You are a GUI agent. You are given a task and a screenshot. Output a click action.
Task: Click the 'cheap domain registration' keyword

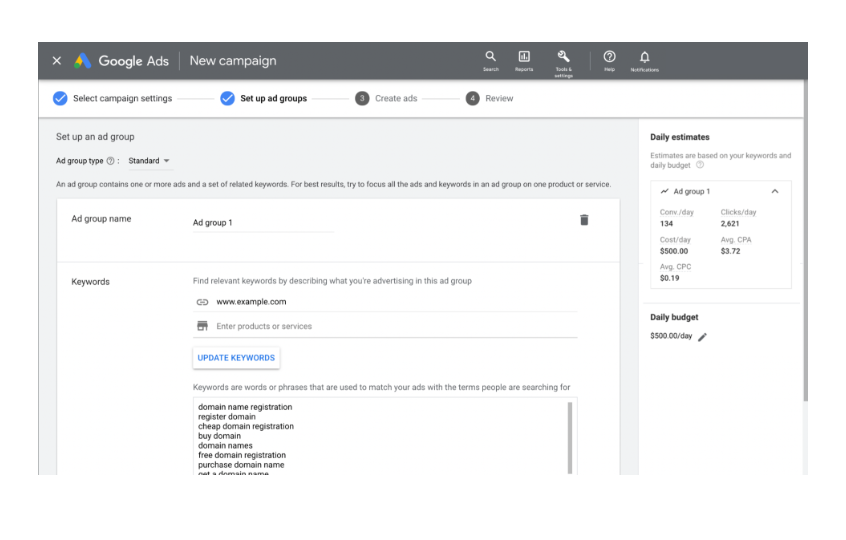pos(245,426)
